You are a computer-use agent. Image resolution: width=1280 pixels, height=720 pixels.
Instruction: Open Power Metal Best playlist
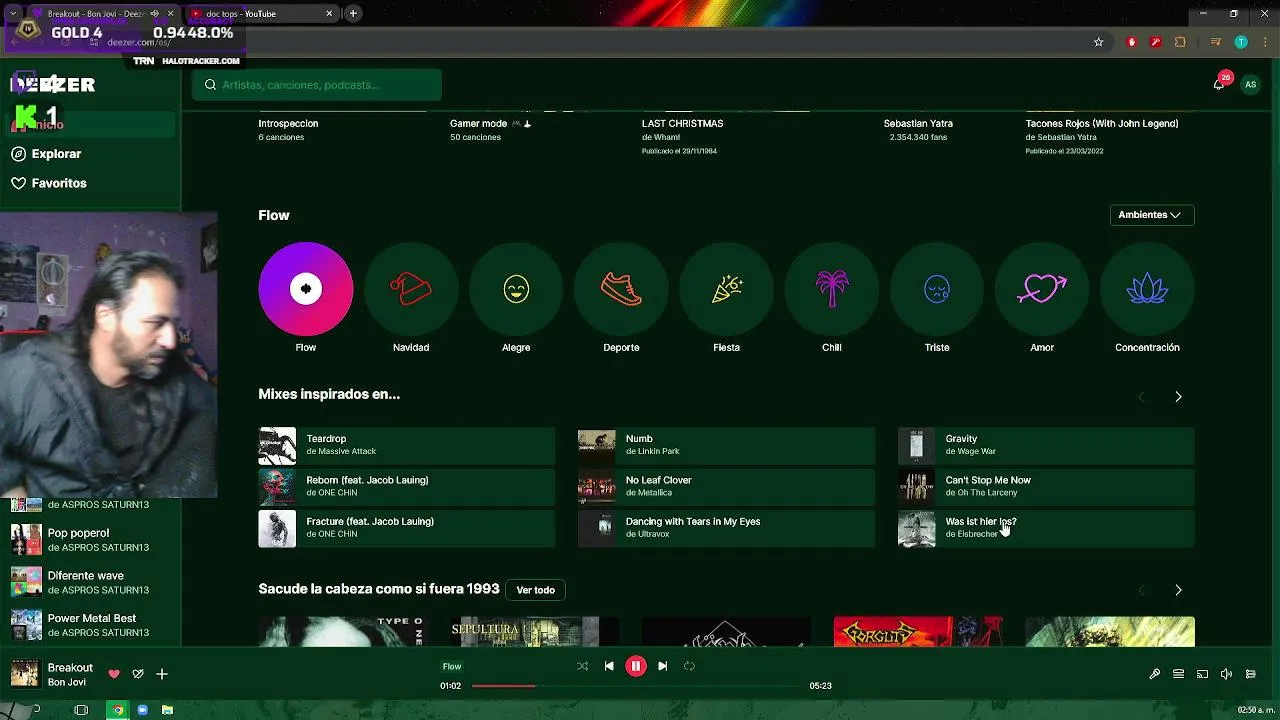(x=90, y=625)
